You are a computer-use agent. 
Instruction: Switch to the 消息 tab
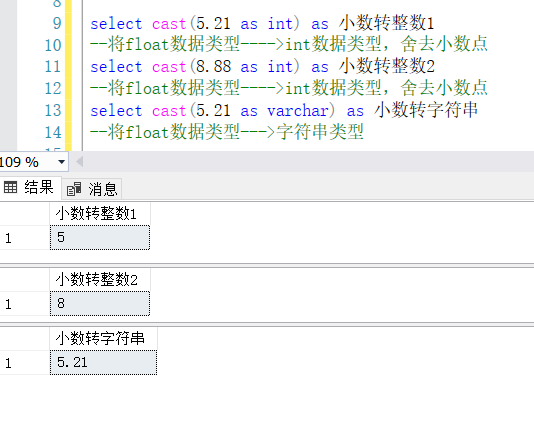tap(92, 189)
